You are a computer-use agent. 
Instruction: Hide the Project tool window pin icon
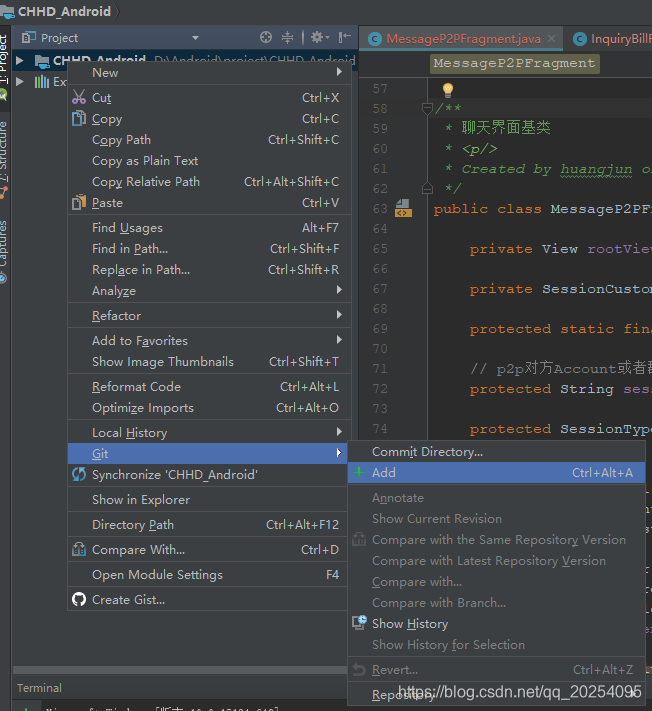[344, 37]
